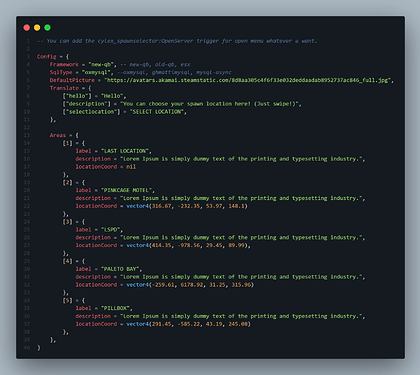Click the comment on the first line
This screenshot has width=420, height=375.
click(177, 41)
